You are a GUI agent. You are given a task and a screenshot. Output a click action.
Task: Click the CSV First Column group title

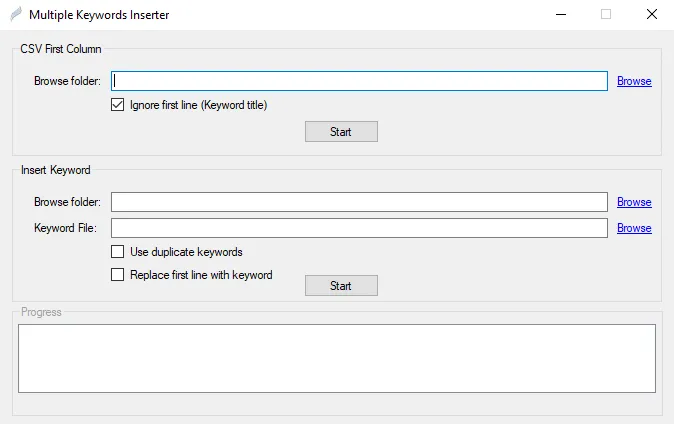click(61, 49)
